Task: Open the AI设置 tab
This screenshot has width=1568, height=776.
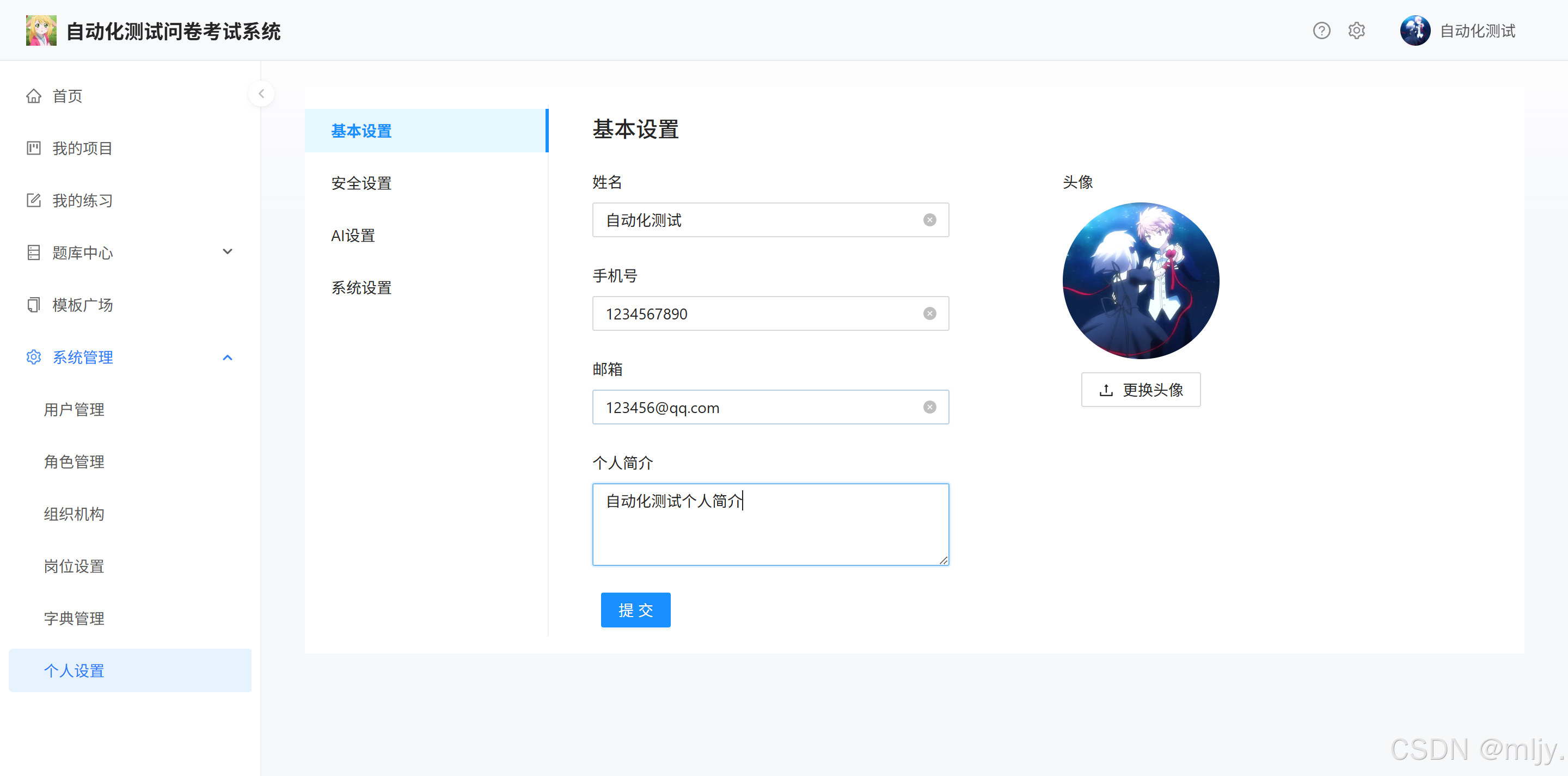Action: coord(352,236)
